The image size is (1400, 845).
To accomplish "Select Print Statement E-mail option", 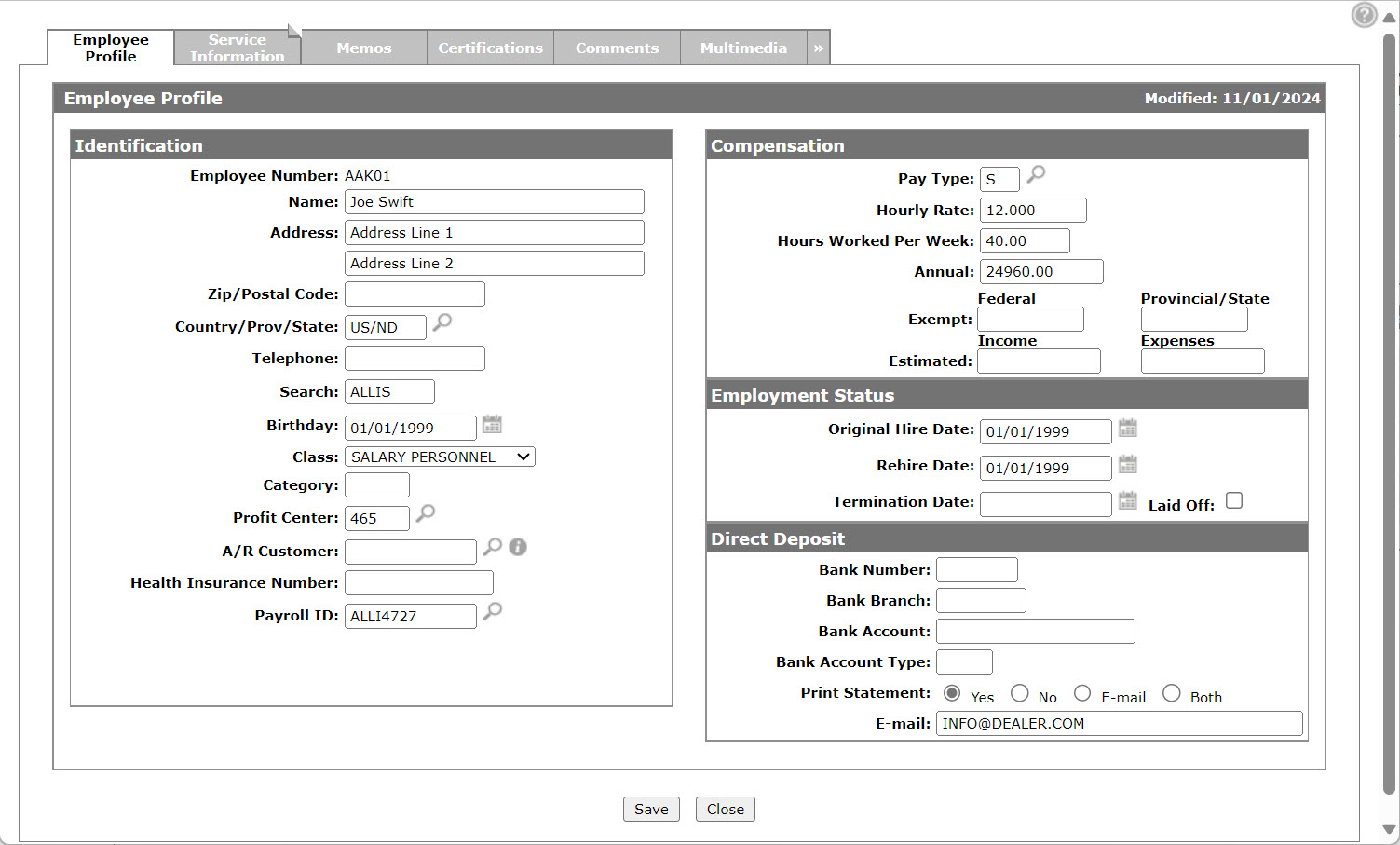I will coord(1082,693).
